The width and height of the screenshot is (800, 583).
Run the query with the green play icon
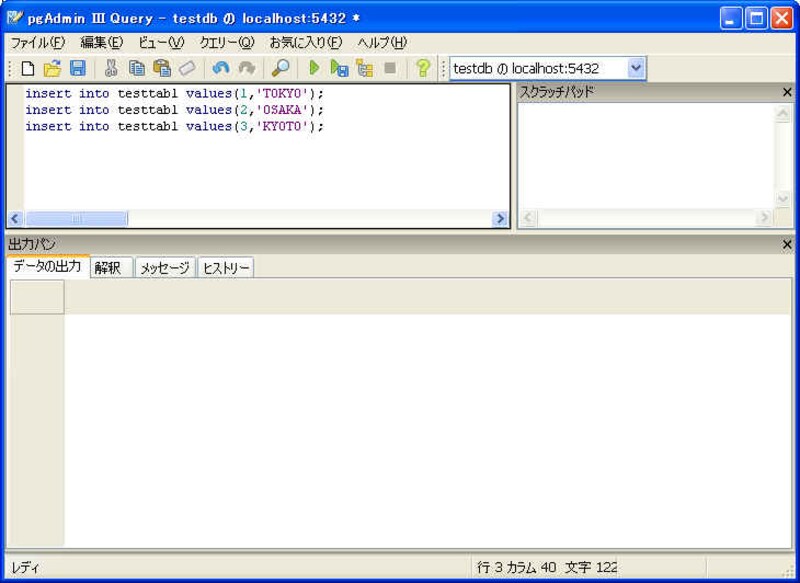pos(314,69)
